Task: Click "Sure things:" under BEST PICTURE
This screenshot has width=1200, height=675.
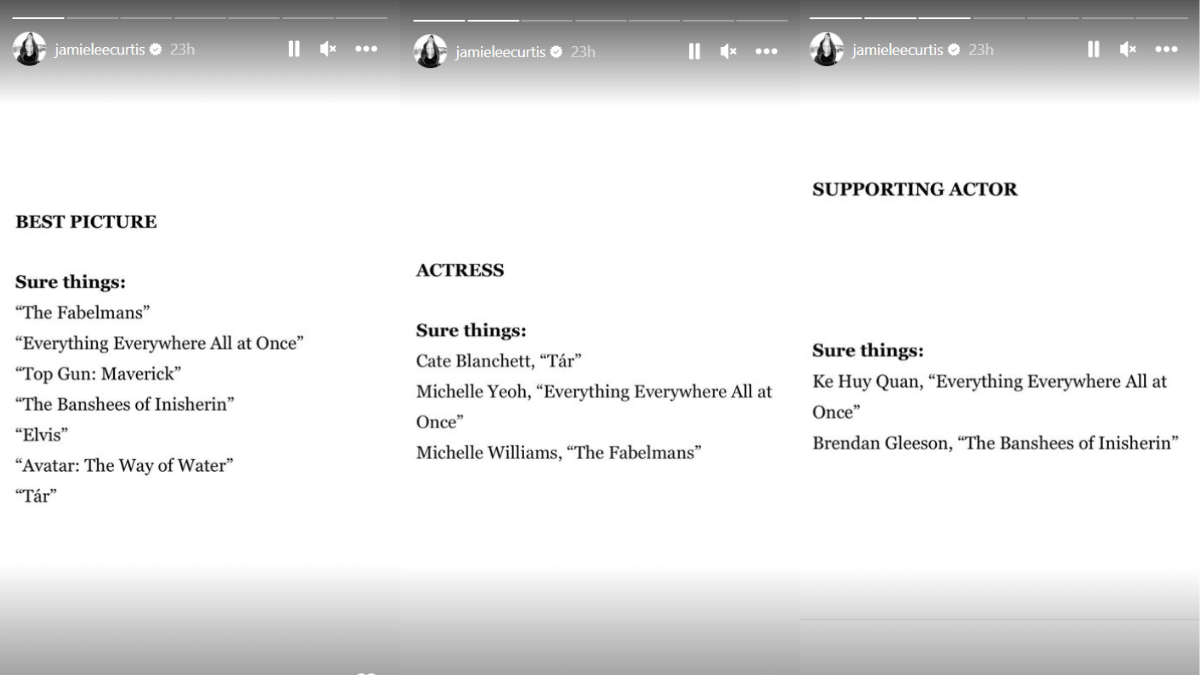Action: pyautogui.click(x=70, y=282)
